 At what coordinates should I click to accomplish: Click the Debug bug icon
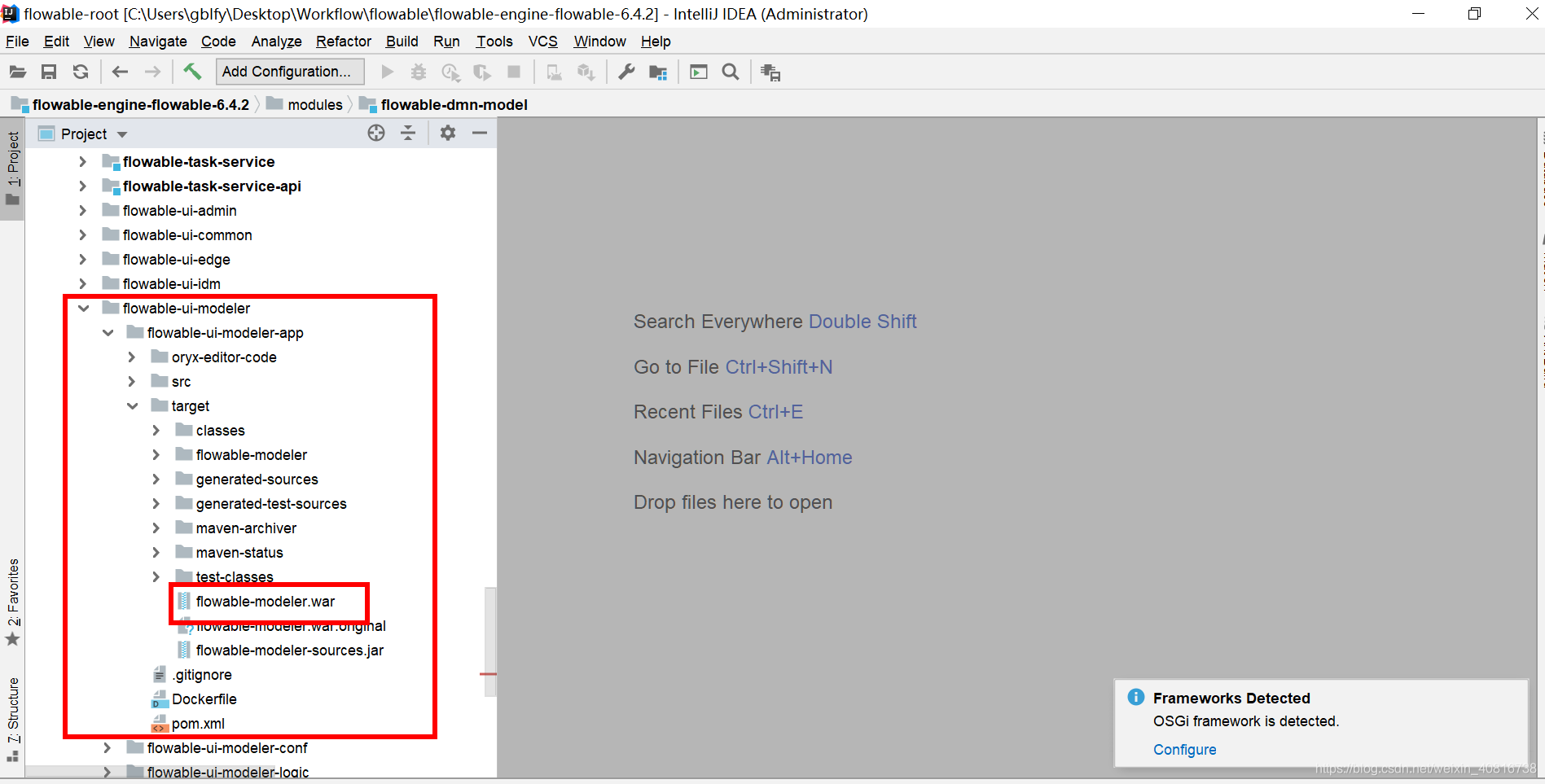[419, 72]
